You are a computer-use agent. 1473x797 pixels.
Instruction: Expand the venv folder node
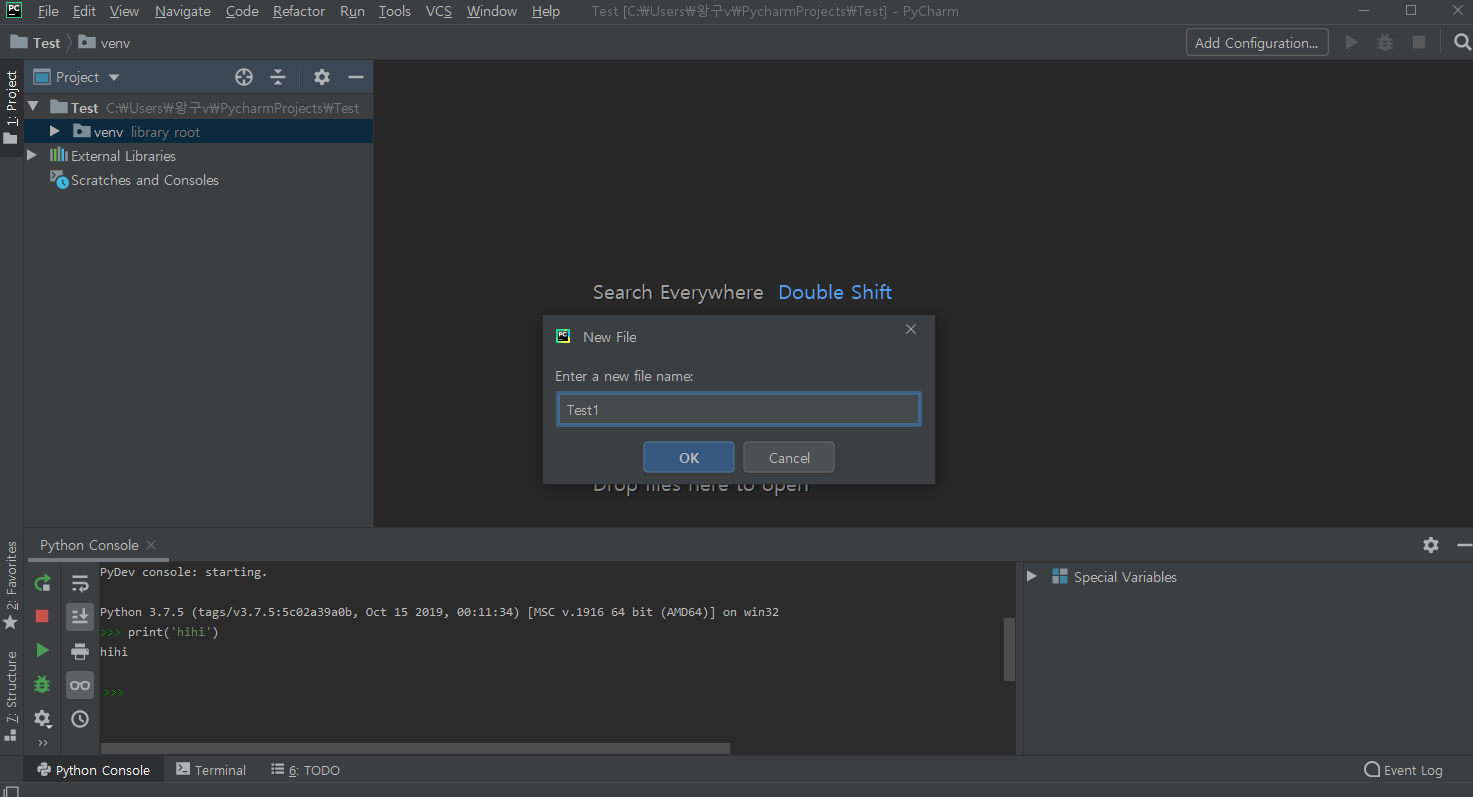[x=55, y=131]
